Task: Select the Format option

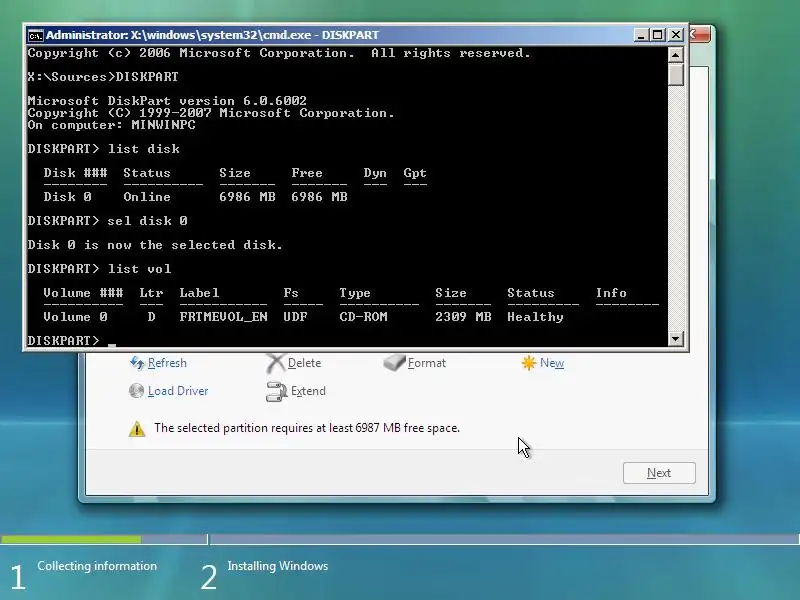Action: point(427,363)
